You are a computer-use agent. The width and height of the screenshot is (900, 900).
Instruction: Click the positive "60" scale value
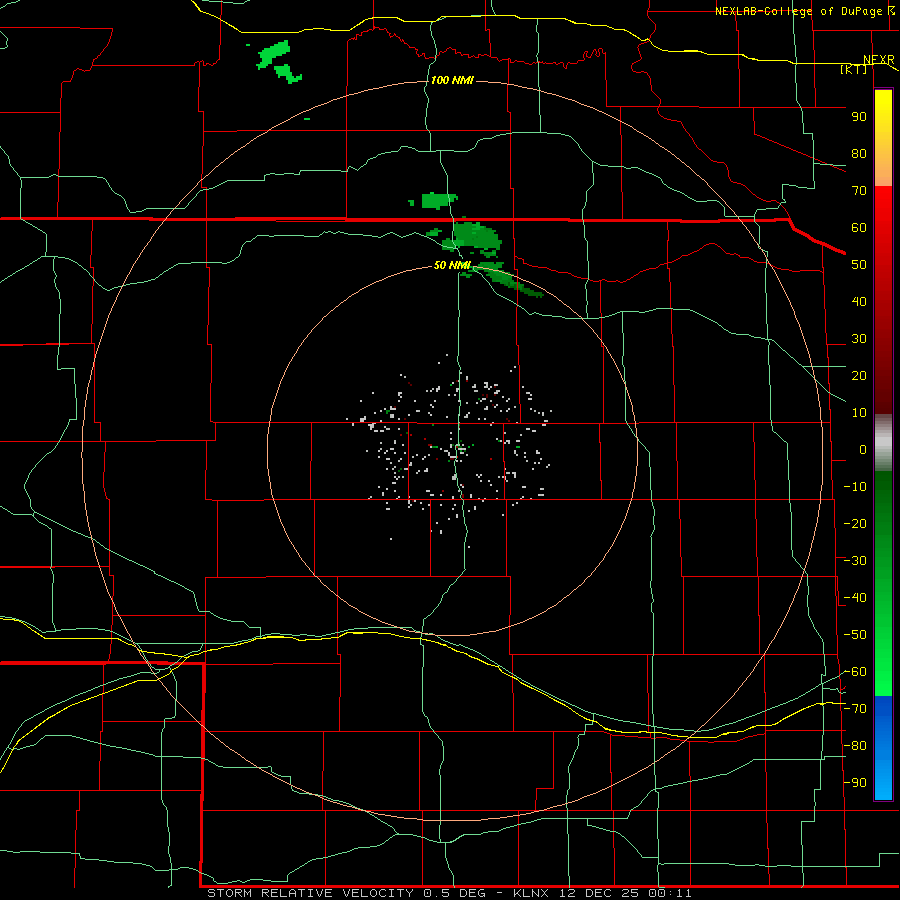859,228
